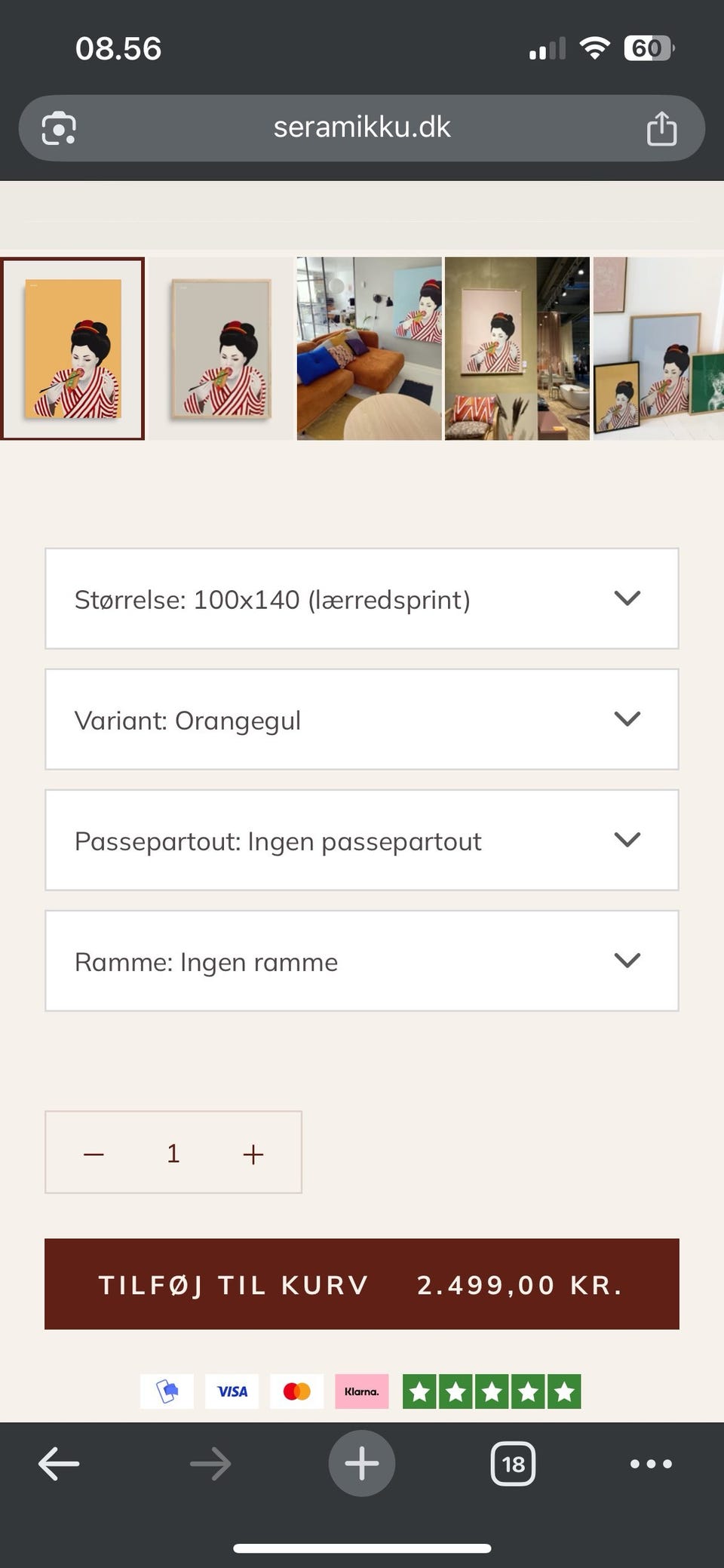The width and height of the screenshot is (724, 1568).
Task: Tap the camera search icon in address bar
Action: tap(59, 128)
